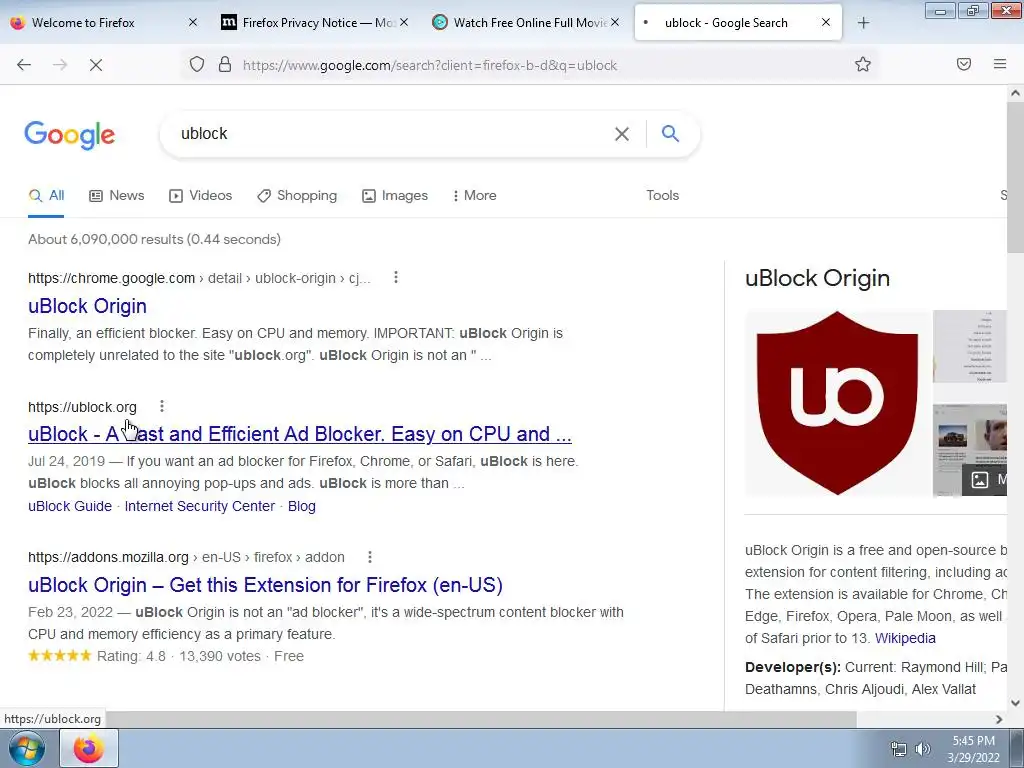
Task: Go to the Google logo homepage
Action: pos(70,135)
